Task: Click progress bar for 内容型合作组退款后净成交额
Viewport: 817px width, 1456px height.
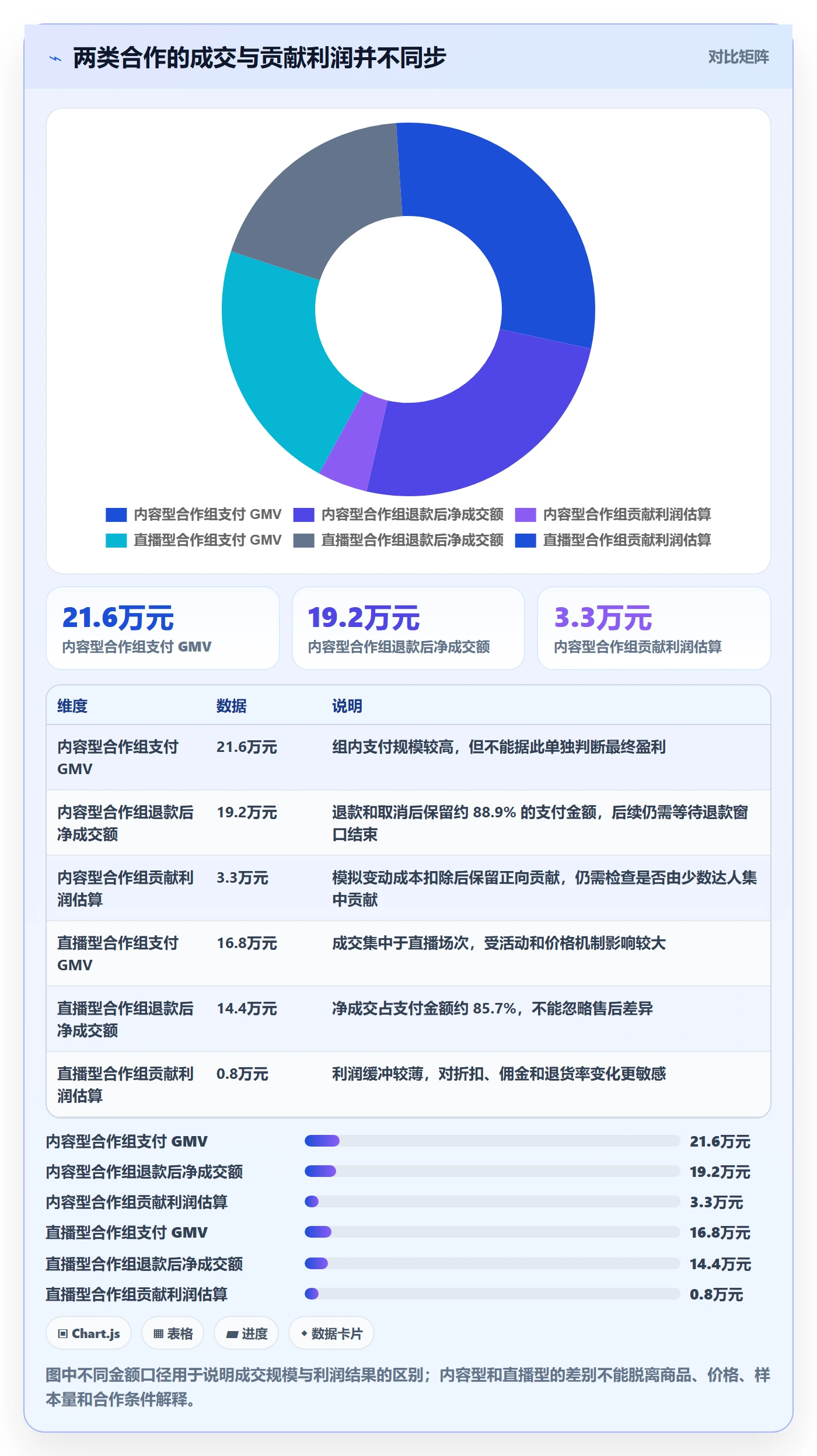Action: 492,1171
